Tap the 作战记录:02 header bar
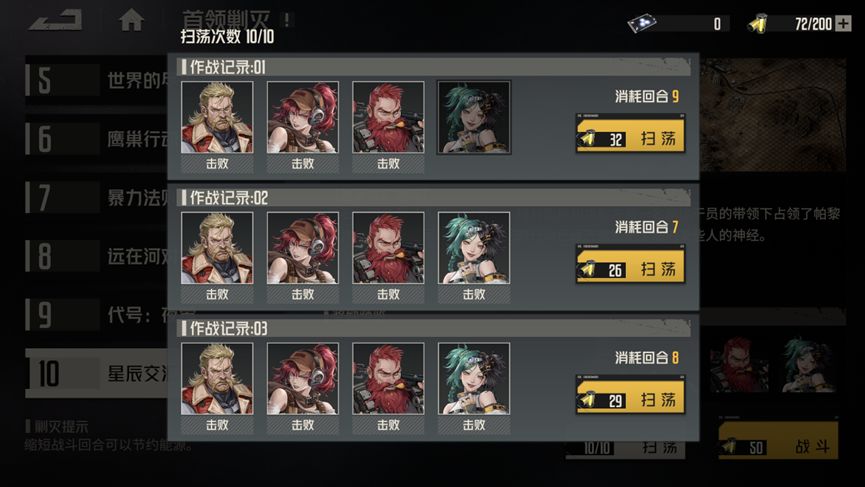865x487 pixels. (x=434, y=197)
